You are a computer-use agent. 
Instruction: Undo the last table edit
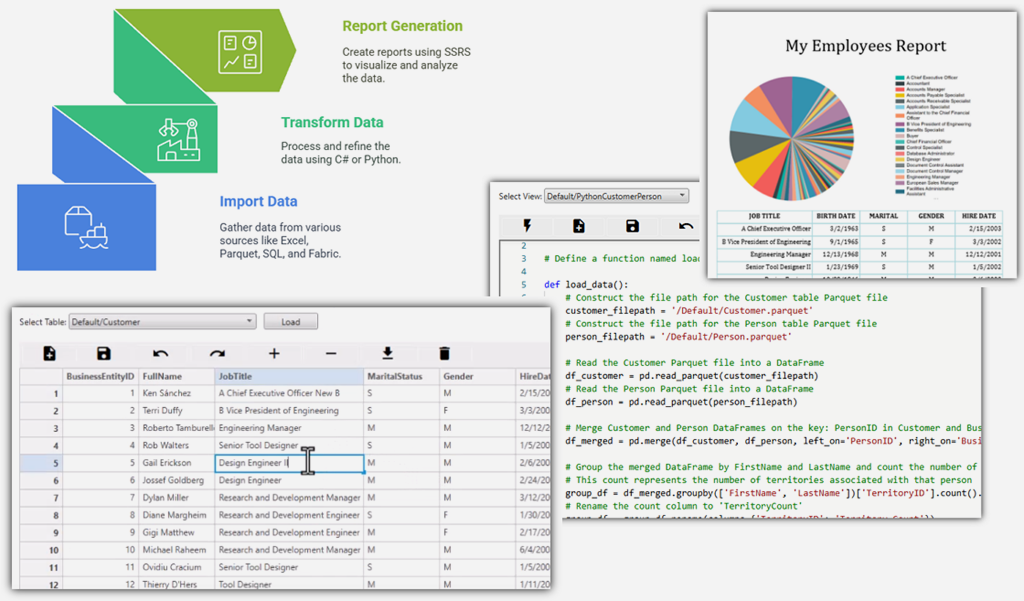160,354
